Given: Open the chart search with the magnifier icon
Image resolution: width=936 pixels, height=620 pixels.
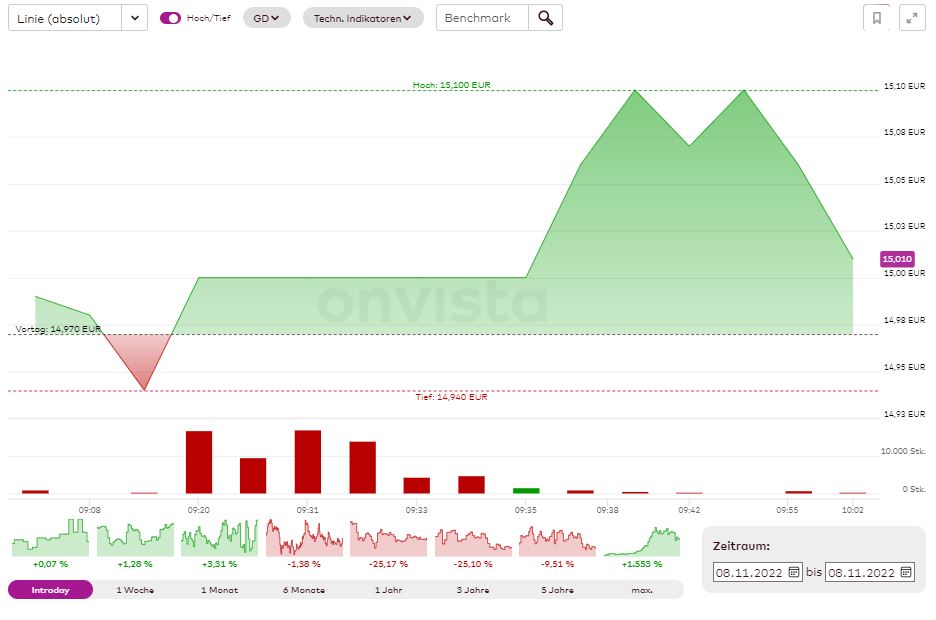Looking at the screenshot, I should click(545, 17).
